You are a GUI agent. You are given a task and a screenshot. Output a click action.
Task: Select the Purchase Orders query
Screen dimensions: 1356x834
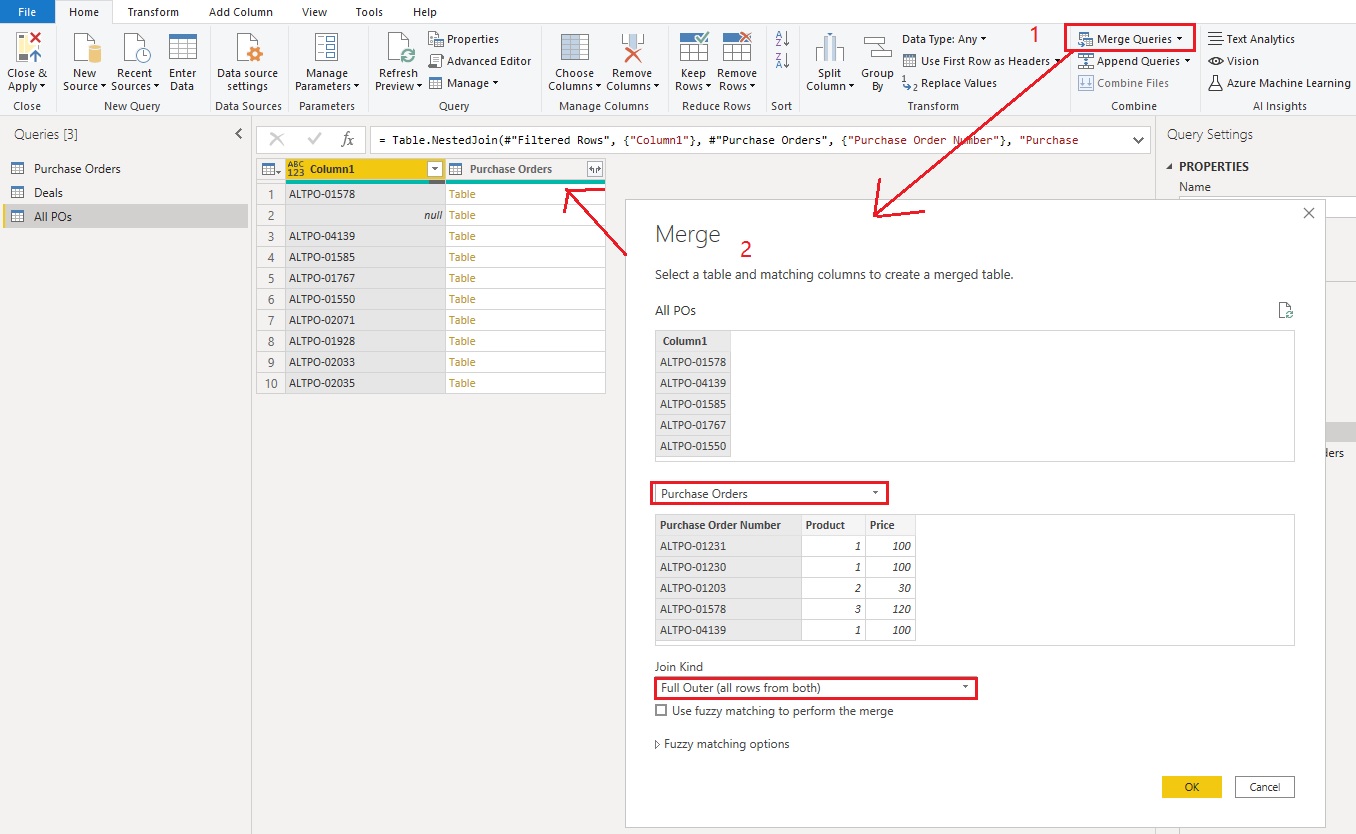(x=77, y=169)
